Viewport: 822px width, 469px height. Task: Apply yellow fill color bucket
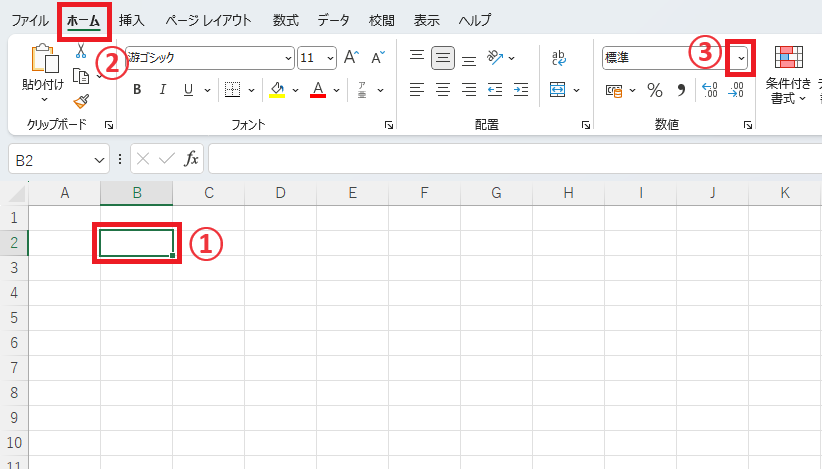[x=277, y=90]
